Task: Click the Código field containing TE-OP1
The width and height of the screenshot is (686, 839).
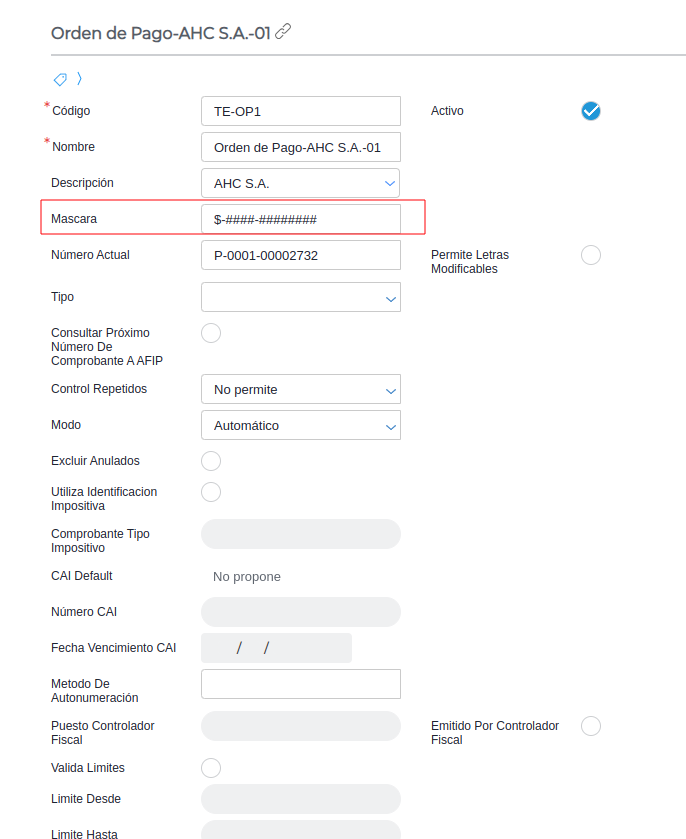Action: click(x=301, y=111)
